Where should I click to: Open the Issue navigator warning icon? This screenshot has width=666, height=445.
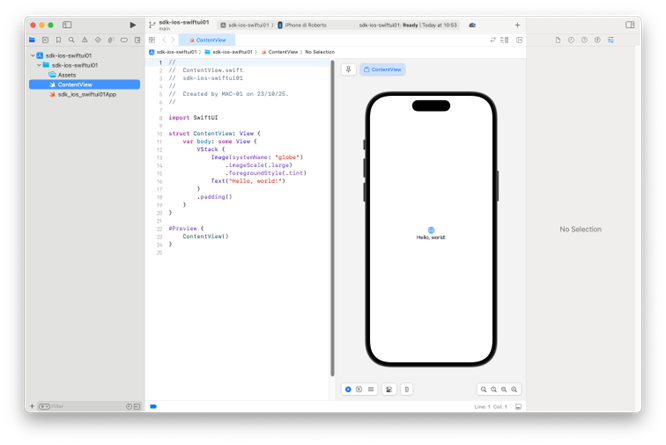85,40
